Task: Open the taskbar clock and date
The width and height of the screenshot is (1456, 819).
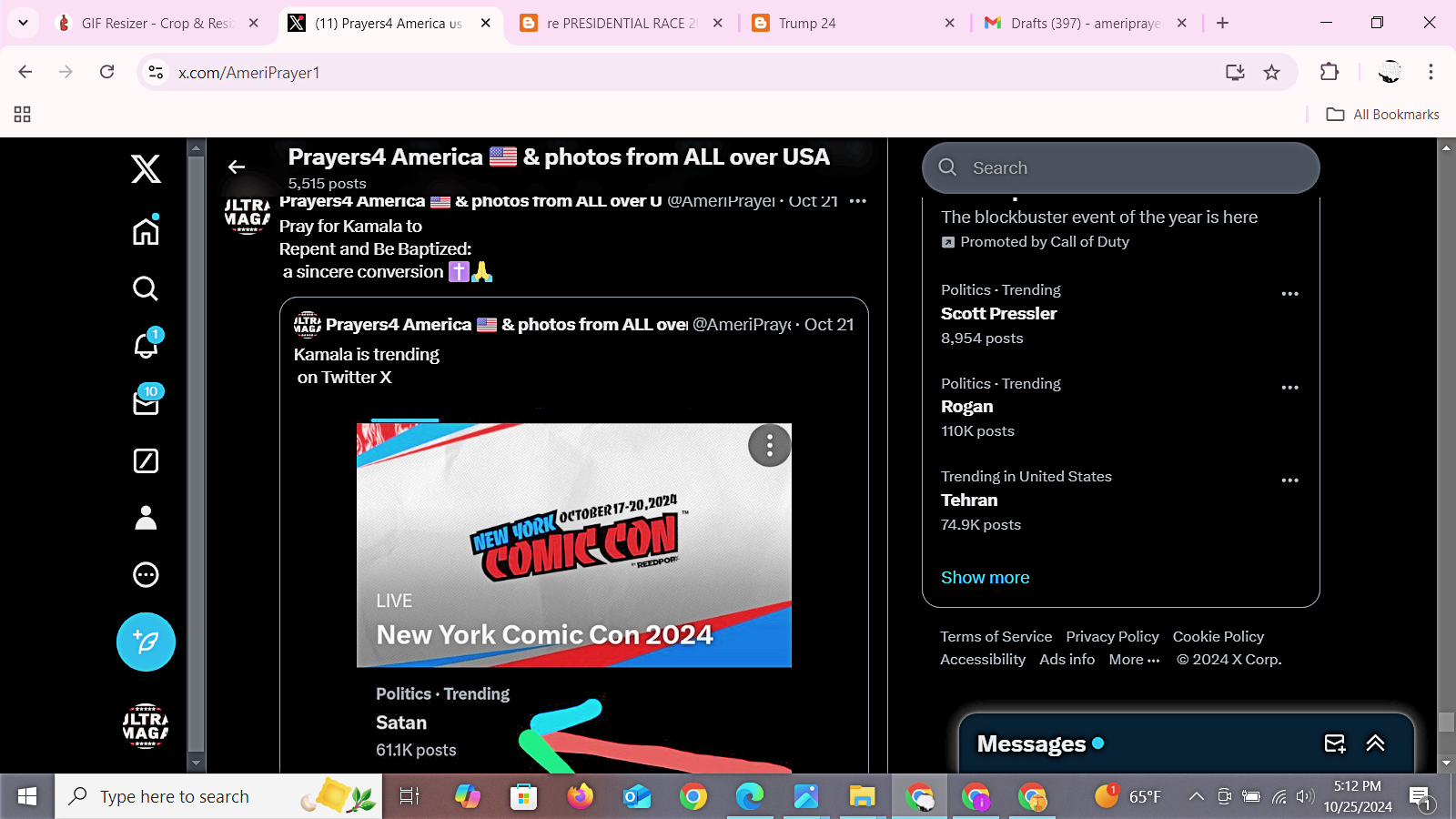Action: point(1358,796)
